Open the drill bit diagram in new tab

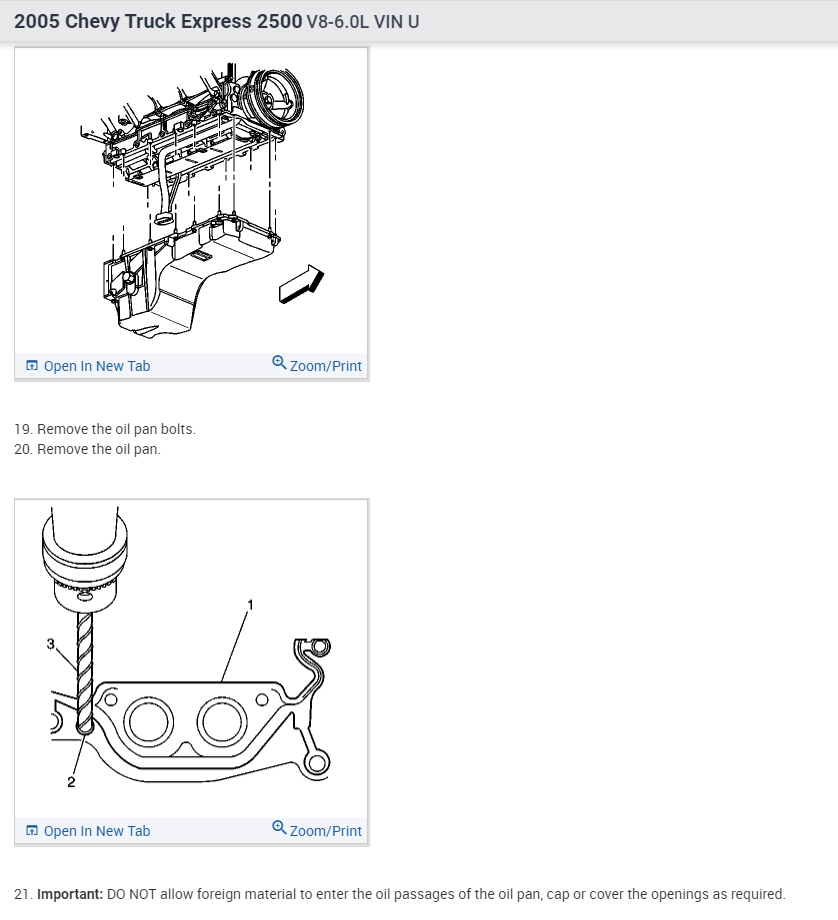click(97, 831)
